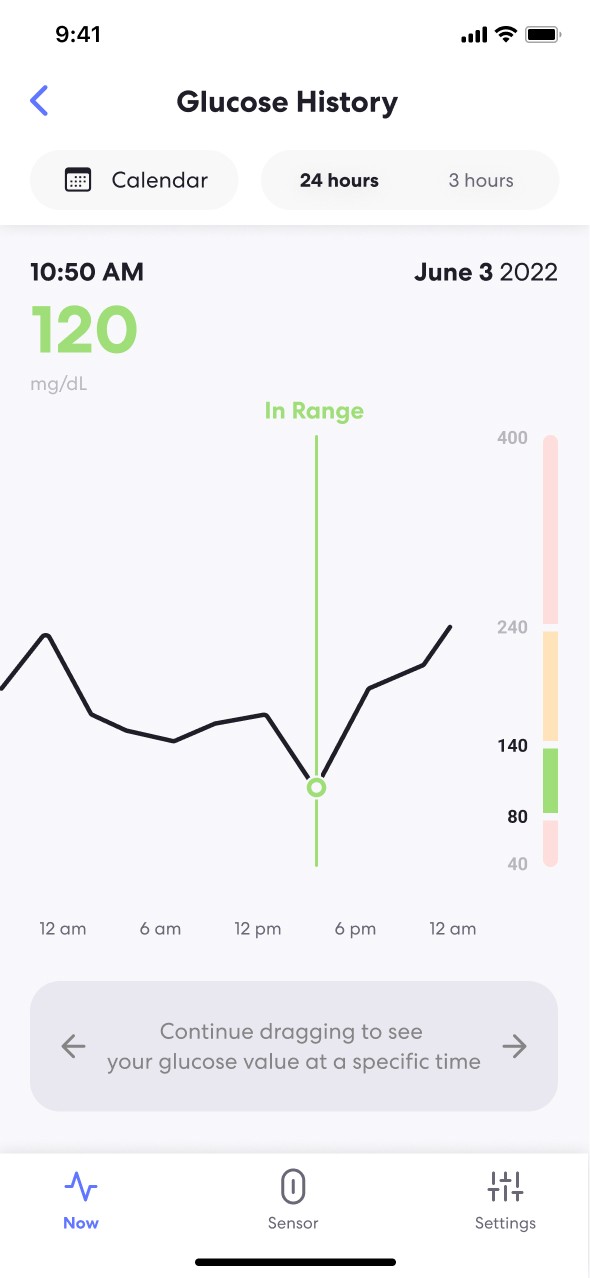The height and width of the screenshot is (1278, 590).
Task: Open the Settings sliders icon
Action: tap(505, 1187)
